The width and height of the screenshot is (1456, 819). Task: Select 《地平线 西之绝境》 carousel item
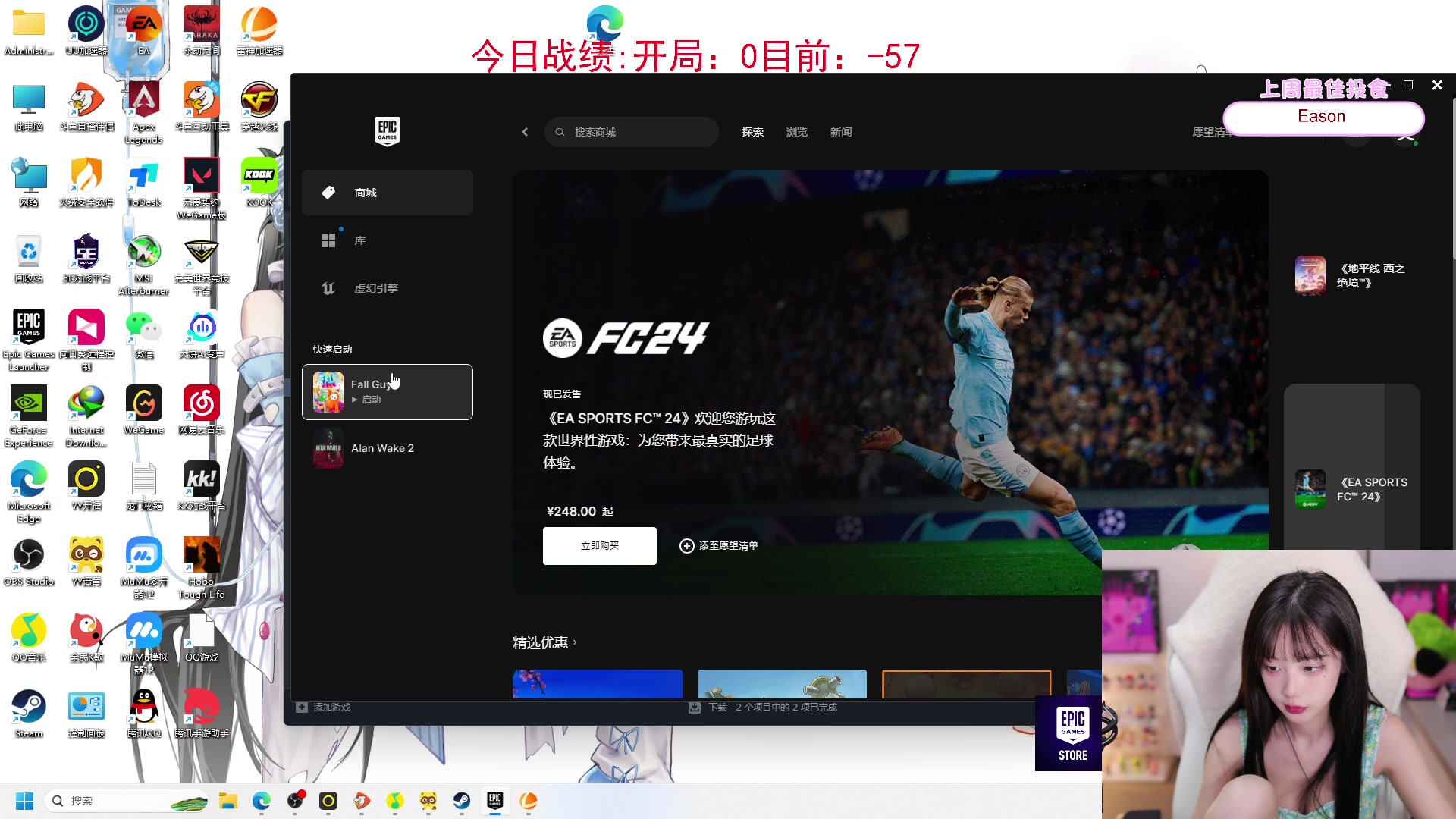click(x=1352, y=275)
